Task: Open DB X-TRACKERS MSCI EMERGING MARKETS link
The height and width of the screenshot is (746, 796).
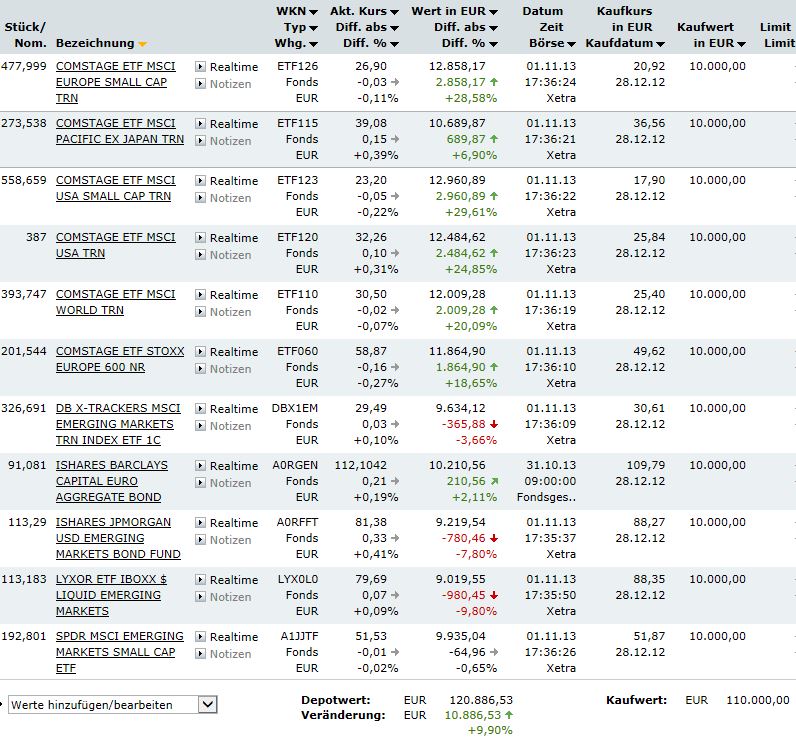Action: pyautogui.click(x=118, y=424)
